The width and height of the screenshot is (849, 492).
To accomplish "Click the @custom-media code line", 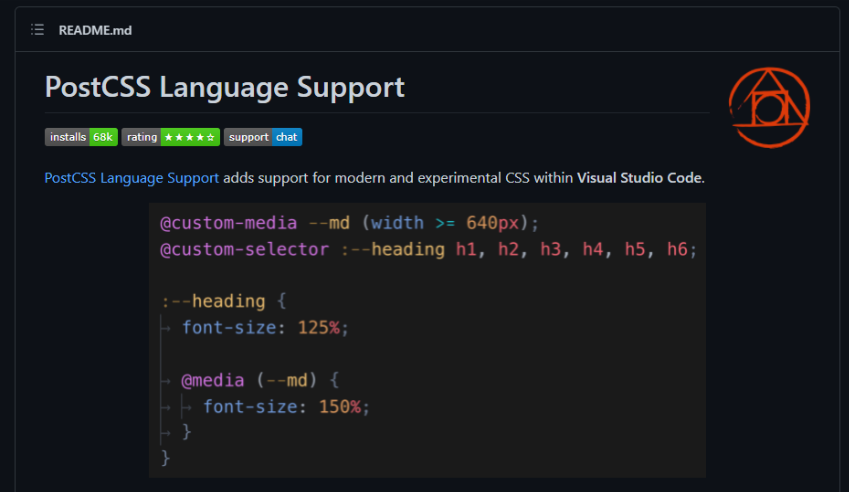I will 349,223.
